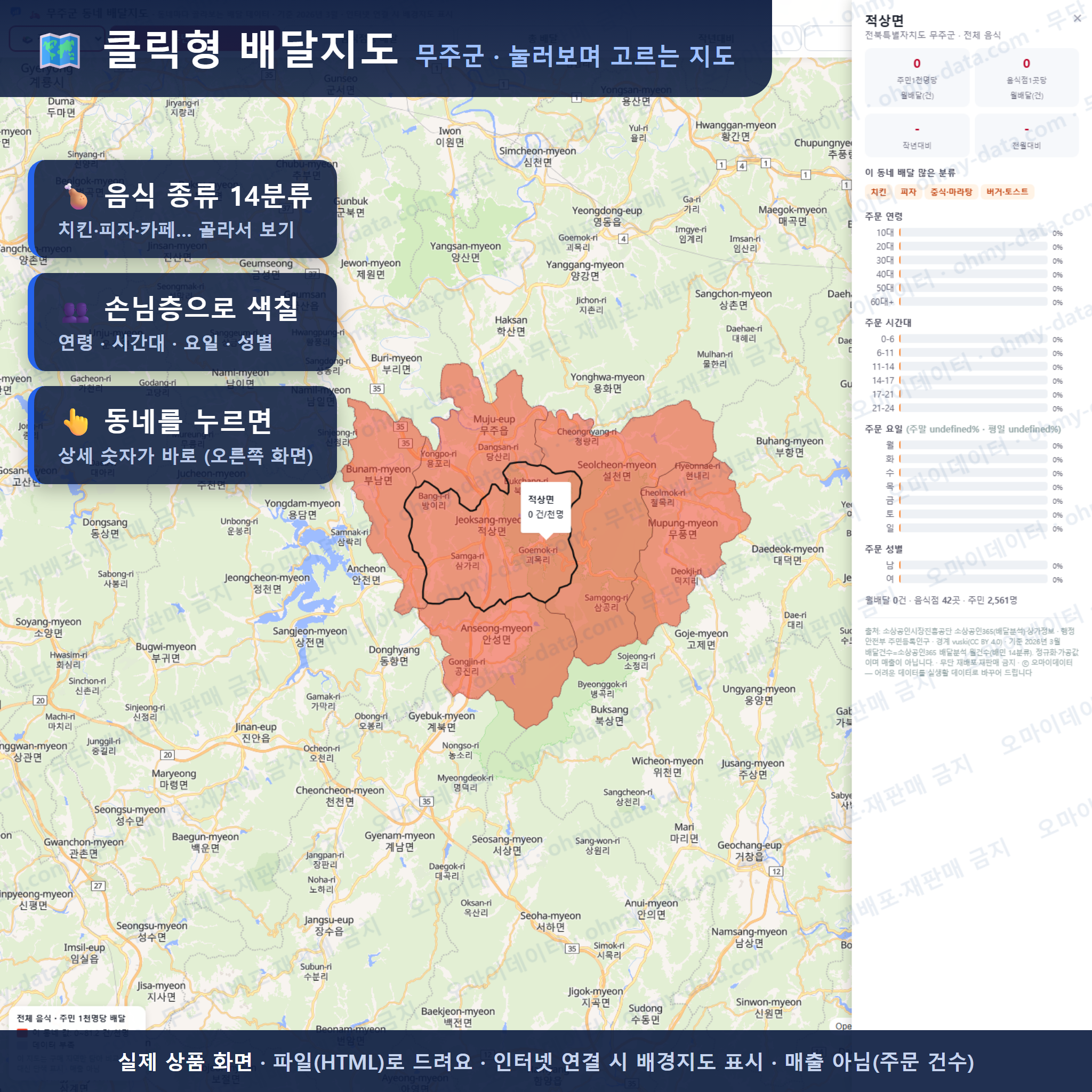Click the chicken drumstick icon
Screen dimensions: 1092x1092
coord(76,196)
